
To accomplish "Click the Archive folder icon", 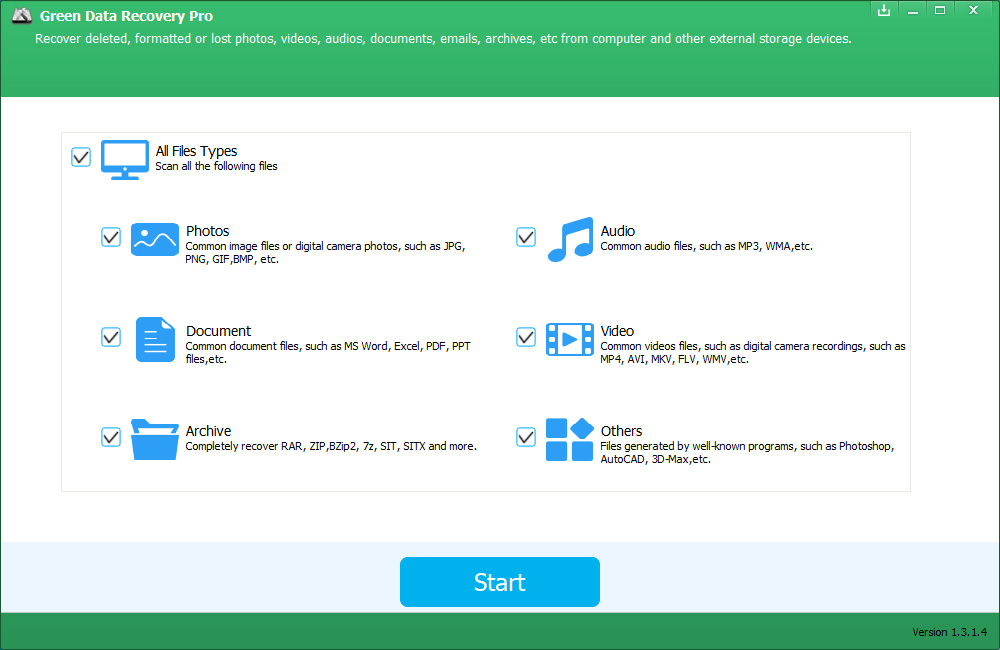I will click(155, 439).
